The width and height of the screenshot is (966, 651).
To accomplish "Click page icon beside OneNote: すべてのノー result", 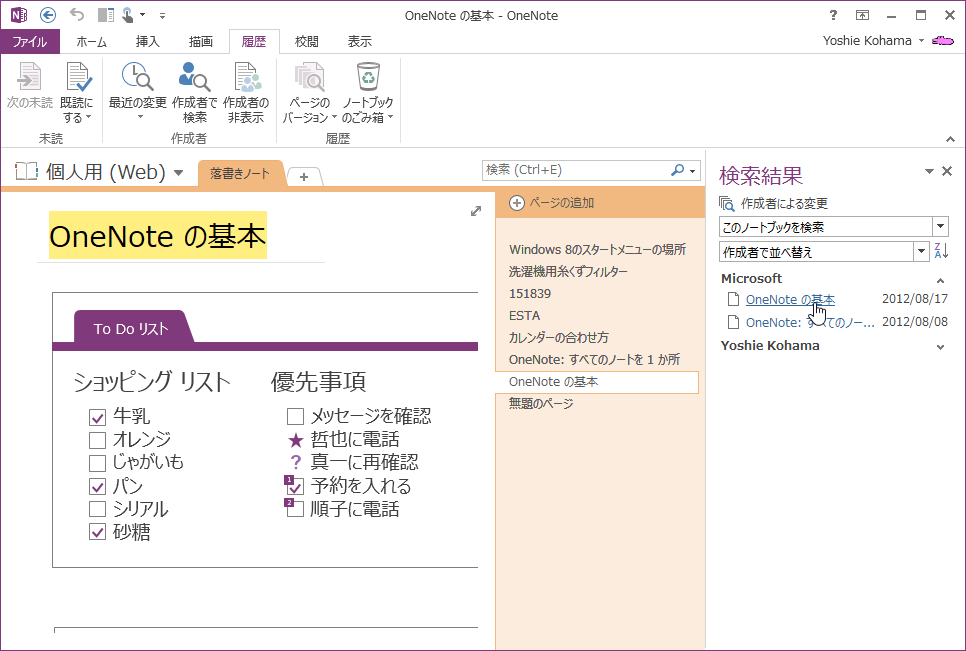I will pos(733,322).
